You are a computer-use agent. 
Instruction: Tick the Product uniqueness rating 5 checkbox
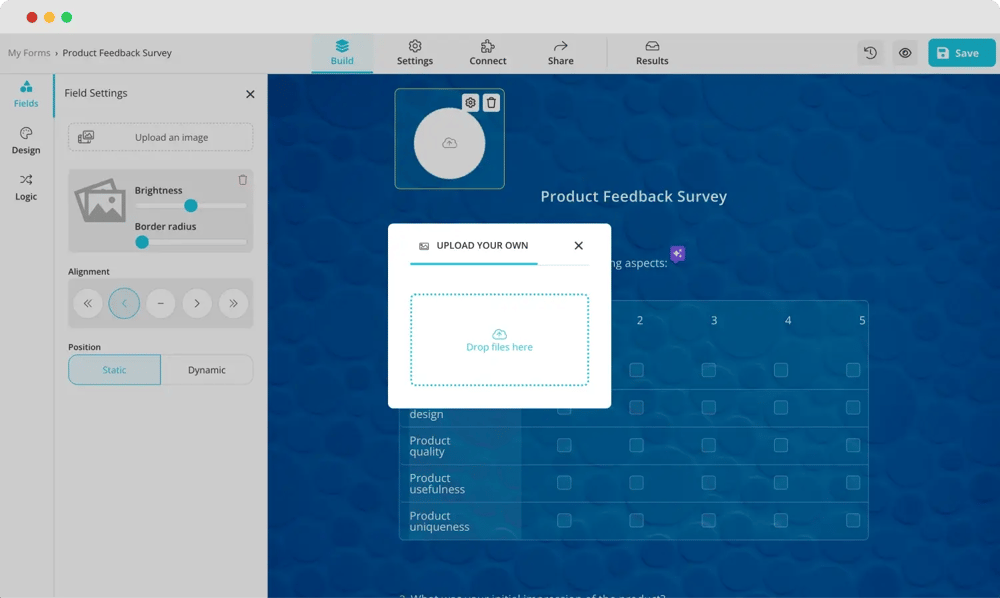853,520
